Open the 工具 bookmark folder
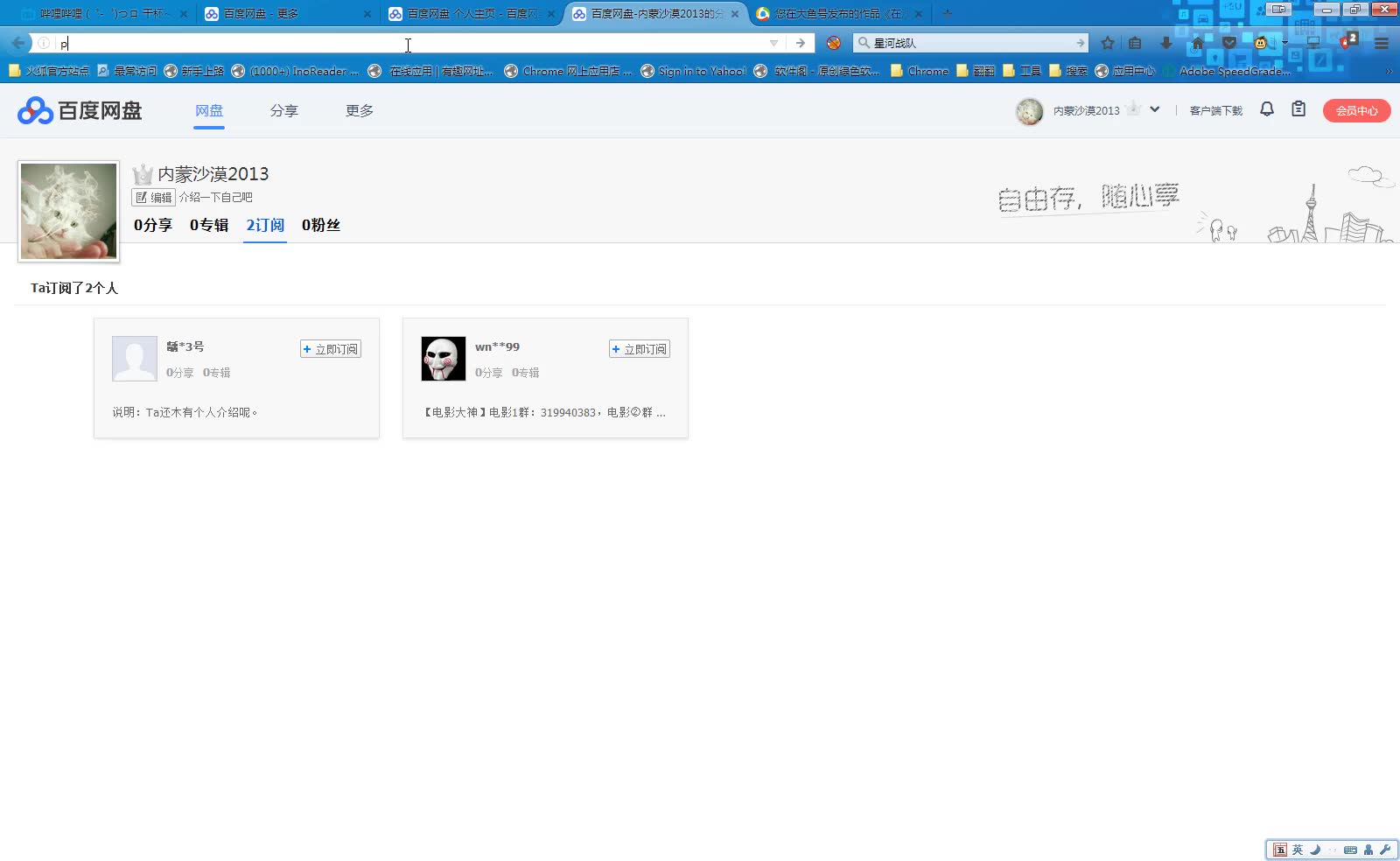1400x861 pixels. click(x=1022, y=71)
